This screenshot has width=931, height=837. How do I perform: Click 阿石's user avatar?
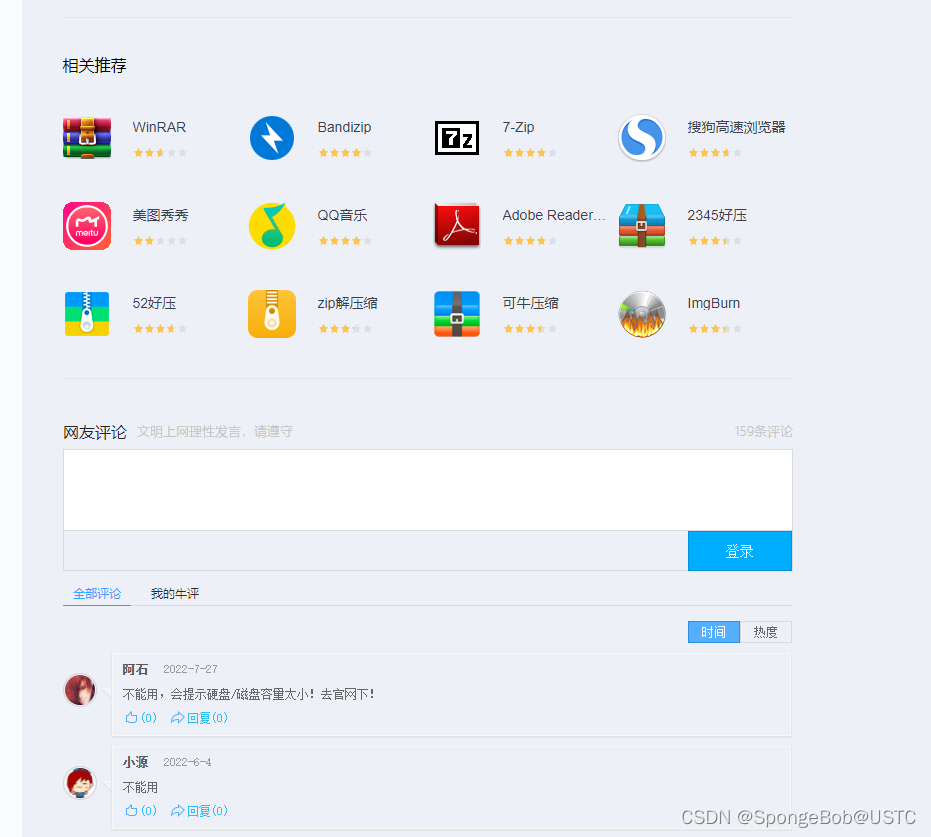coord(80,690)
